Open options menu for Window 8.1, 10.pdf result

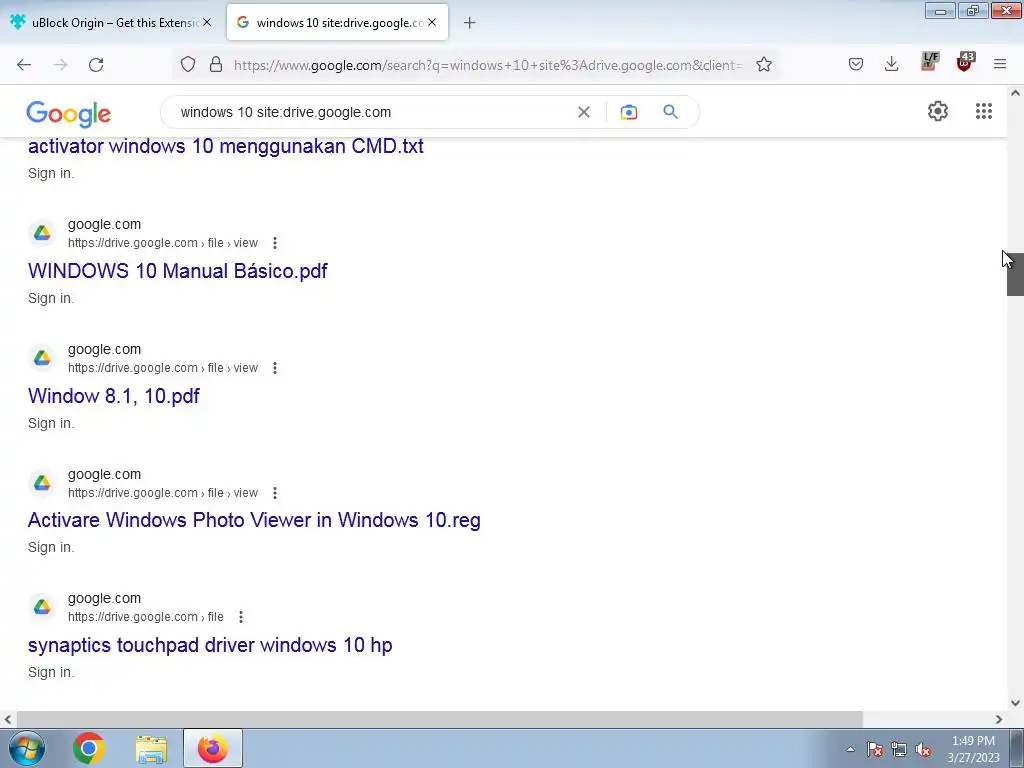[275, 368]
